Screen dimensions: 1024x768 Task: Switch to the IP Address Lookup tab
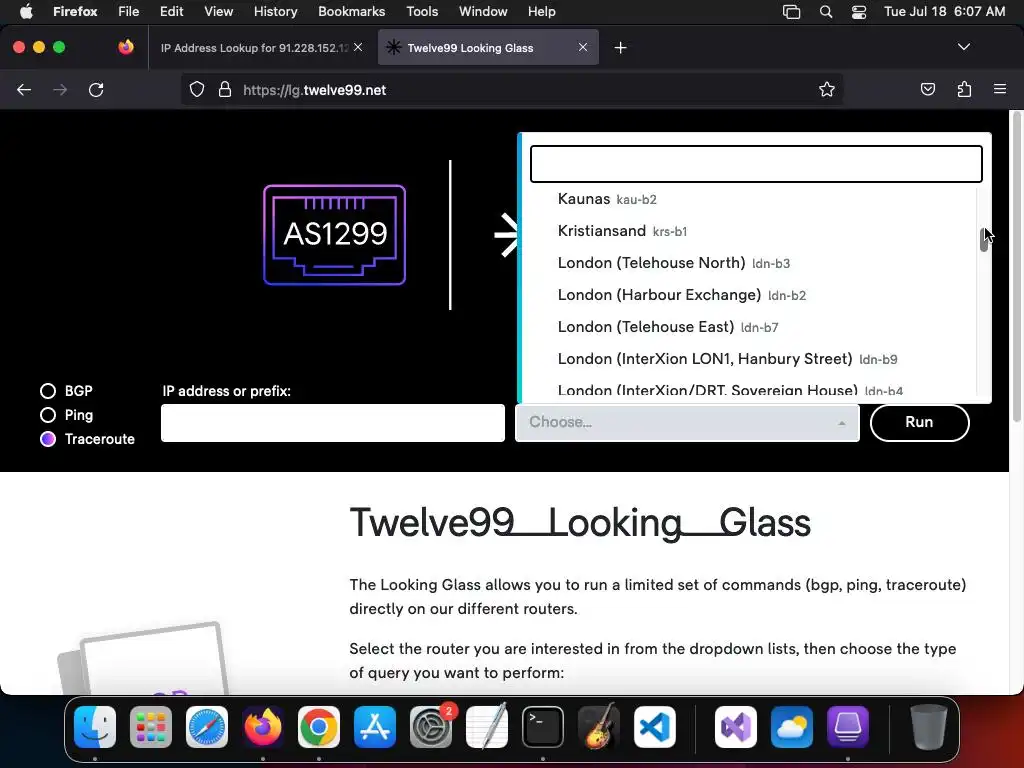click(x=255, y=48)
